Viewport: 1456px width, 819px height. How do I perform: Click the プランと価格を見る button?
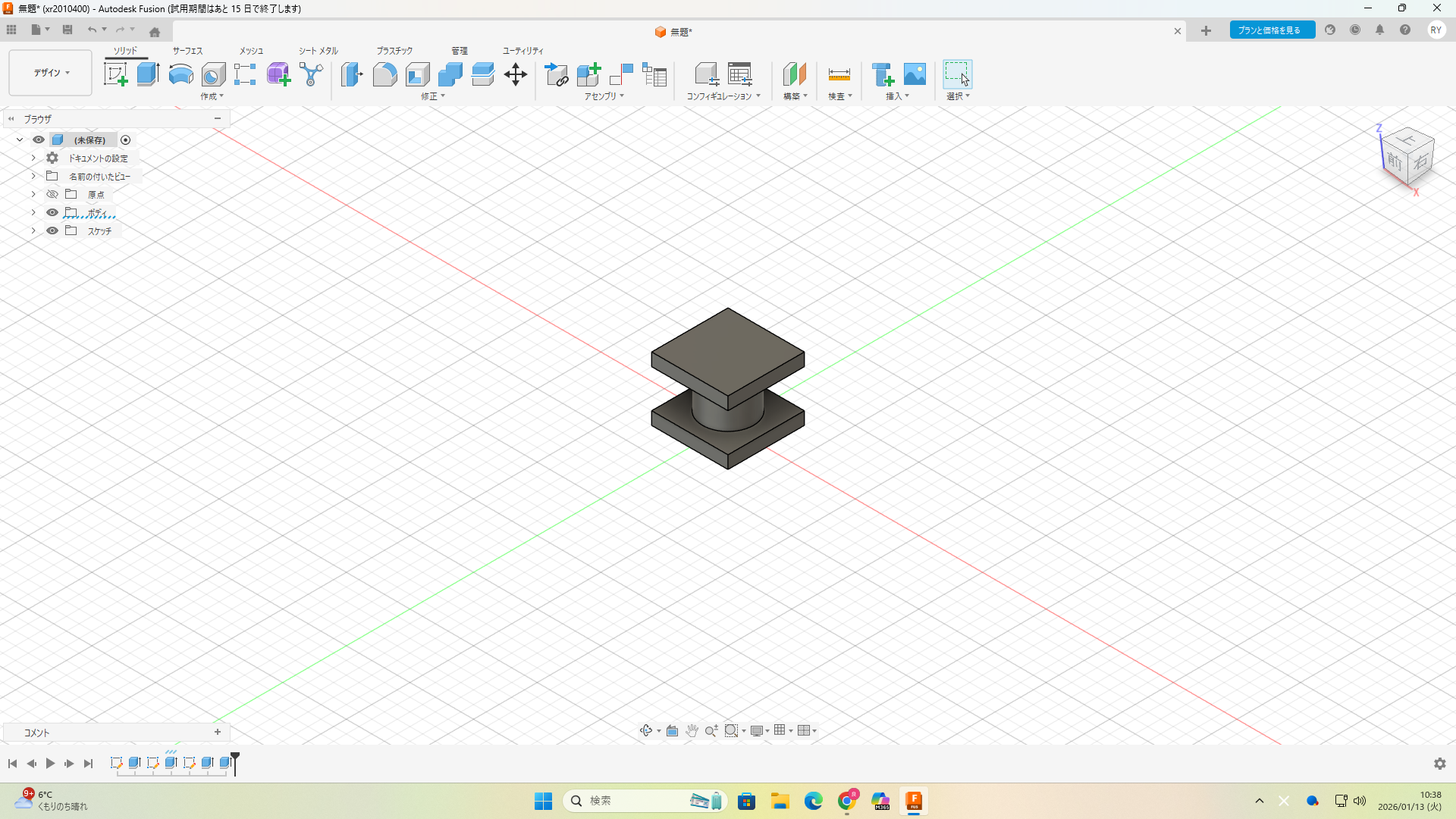pyautogui.click(x=1272, y=30)
